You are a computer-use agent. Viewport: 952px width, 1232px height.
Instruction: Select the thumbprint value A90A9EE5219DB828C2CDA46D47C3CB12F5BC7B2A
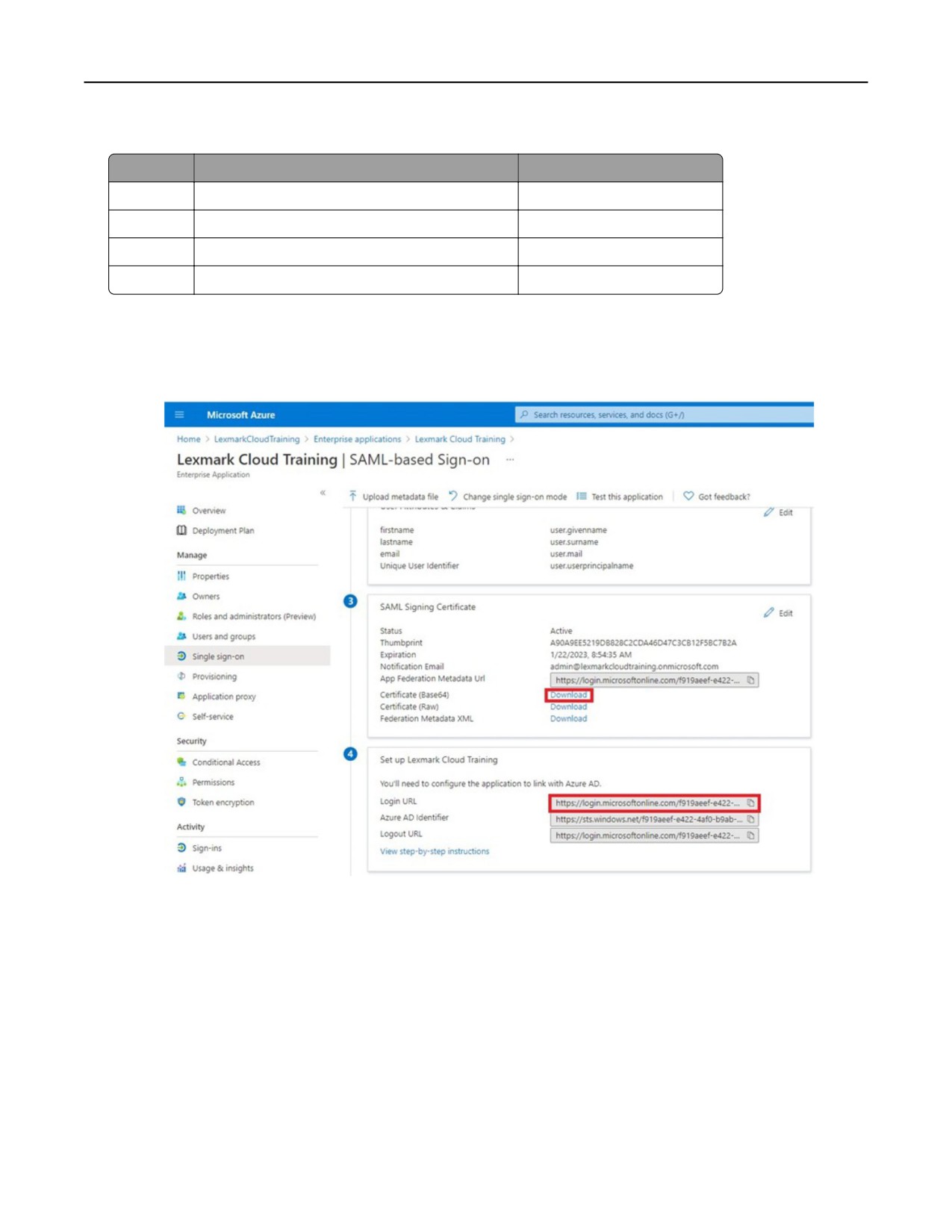coord(643,643)
